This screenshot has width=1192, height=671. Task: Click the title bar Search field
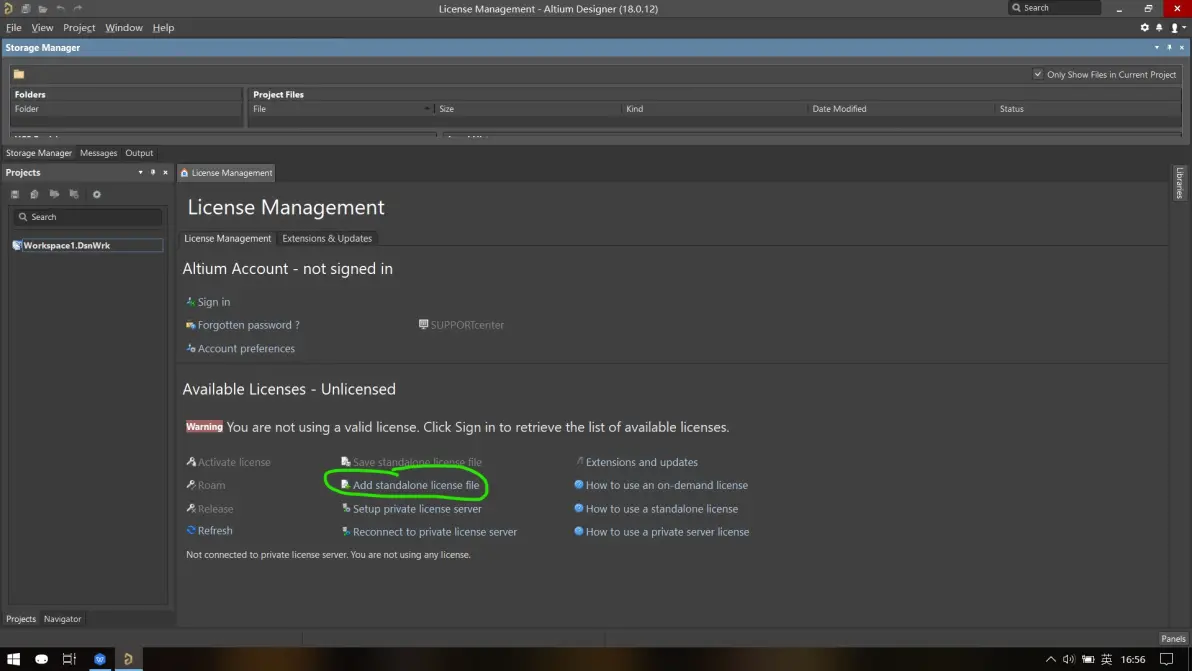(1054, 8)
